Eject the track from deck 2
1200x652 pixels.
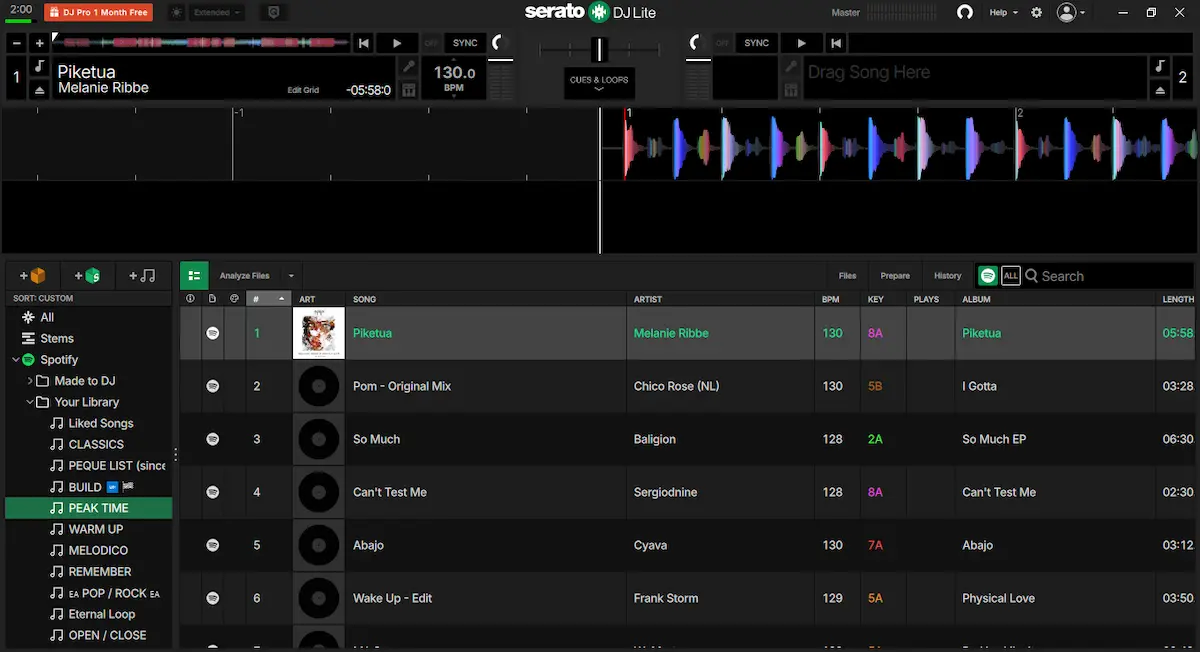(x=1159, y=89)
